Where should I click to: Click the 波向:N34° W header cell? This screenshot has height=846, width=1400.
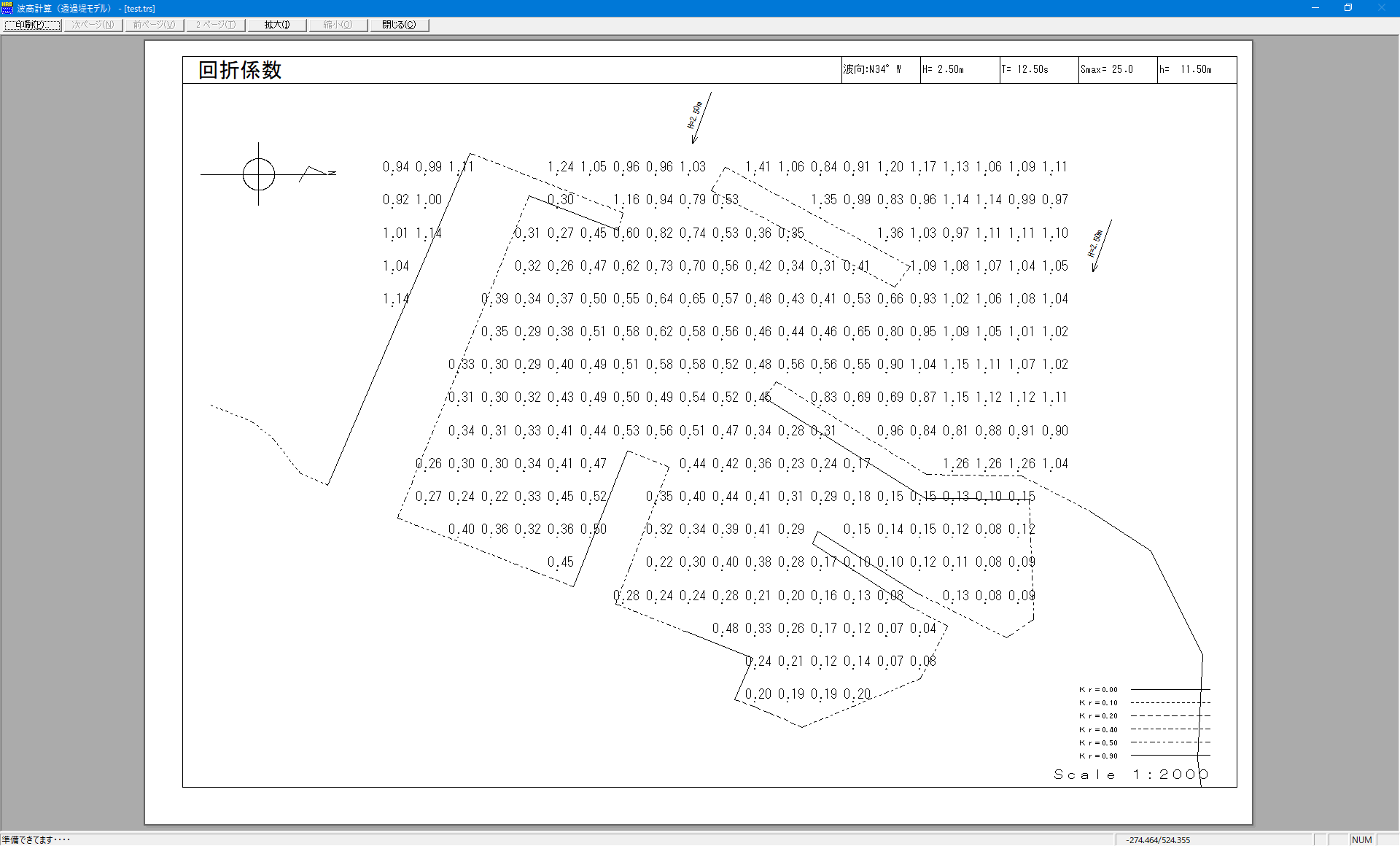pyautogui.click(x=881, y=70)
